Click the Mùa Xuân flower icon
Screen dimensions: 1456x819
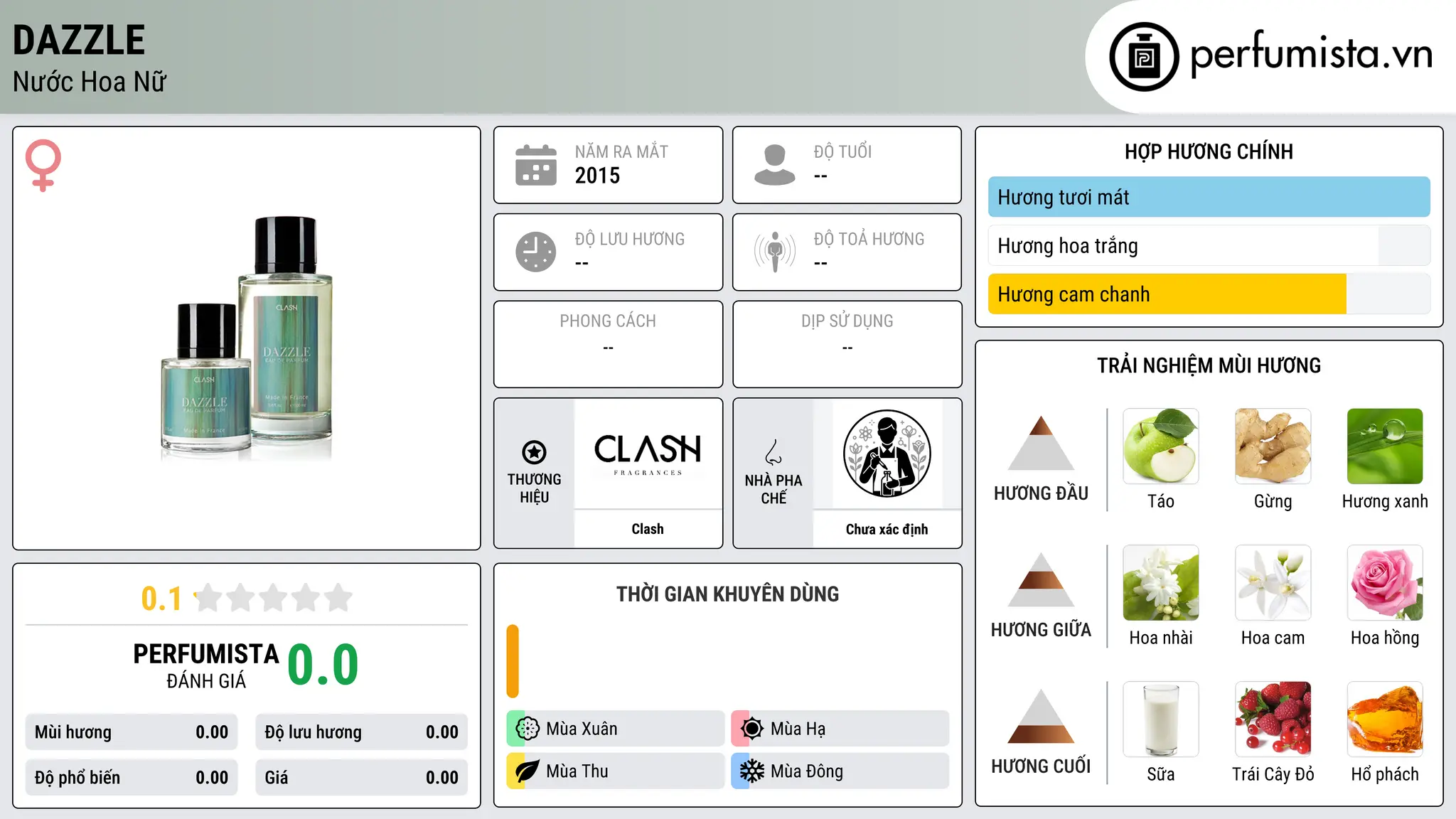coord(528,729)
